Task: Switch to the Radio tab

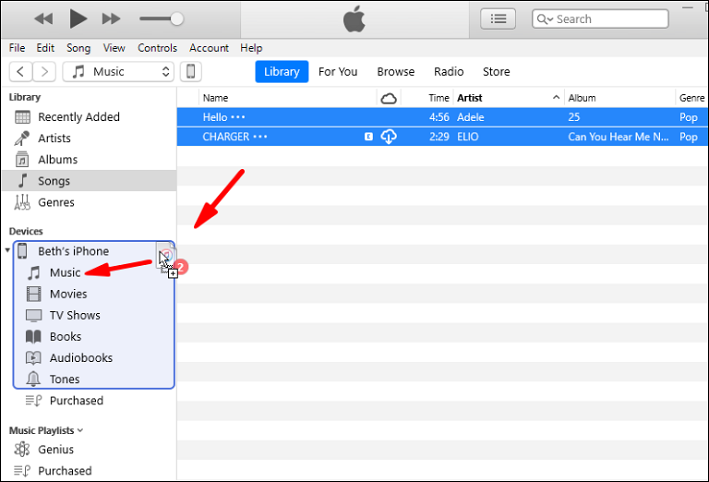Action: click(449, 71)
